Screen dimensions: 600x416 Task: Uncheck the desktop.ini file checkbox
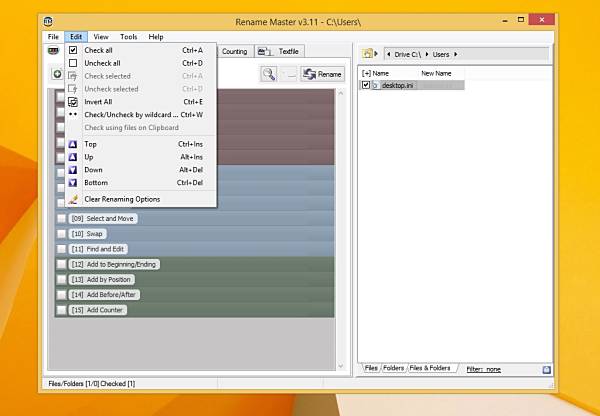click(366, 85)
